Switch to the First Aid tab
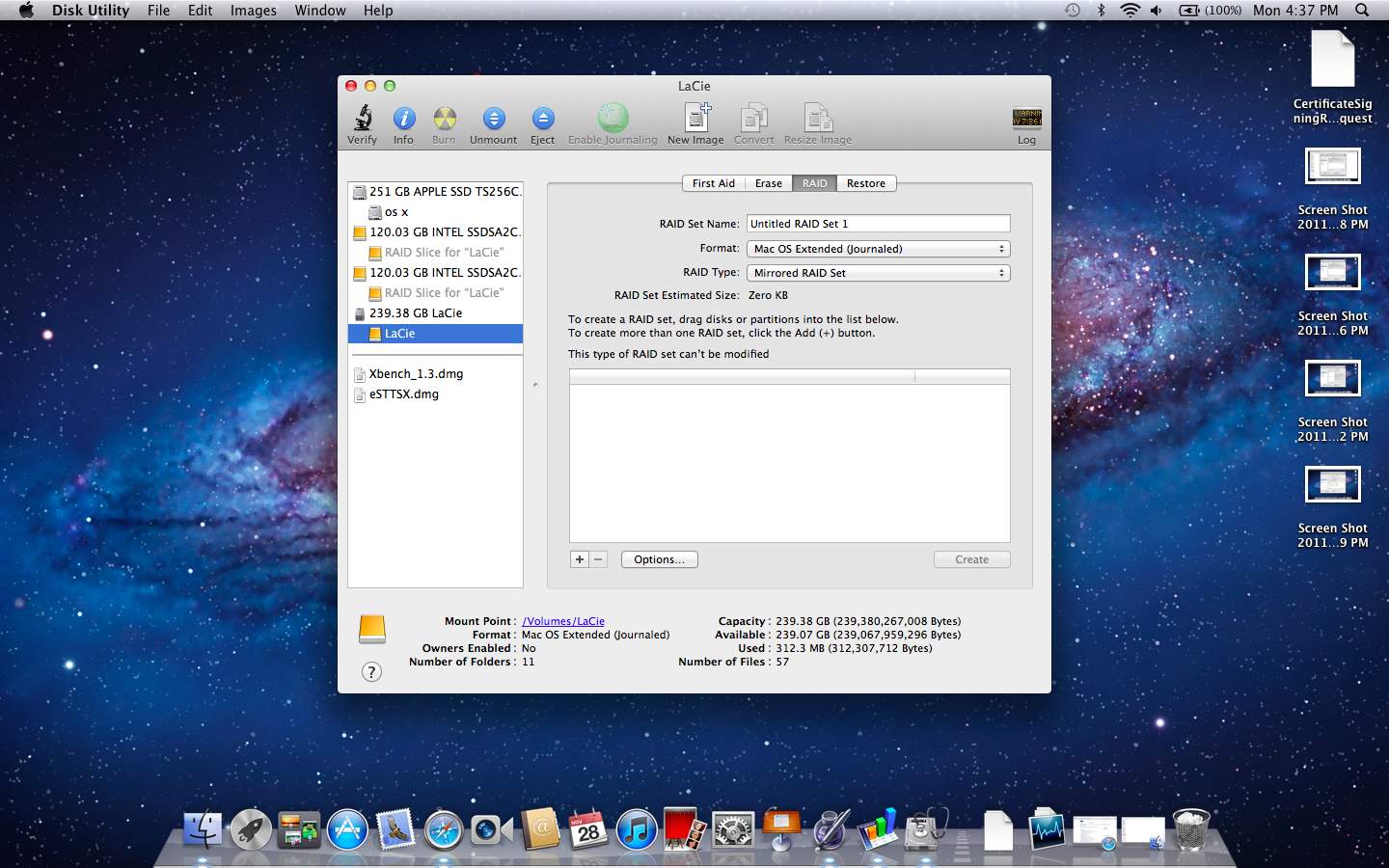The height and width of the screenshot is (868, 1389). tap(713, 183)
